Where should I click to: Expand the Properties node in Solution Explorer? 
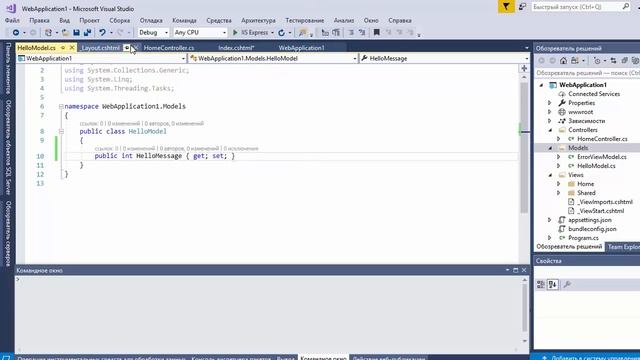[x=549, y=103]
